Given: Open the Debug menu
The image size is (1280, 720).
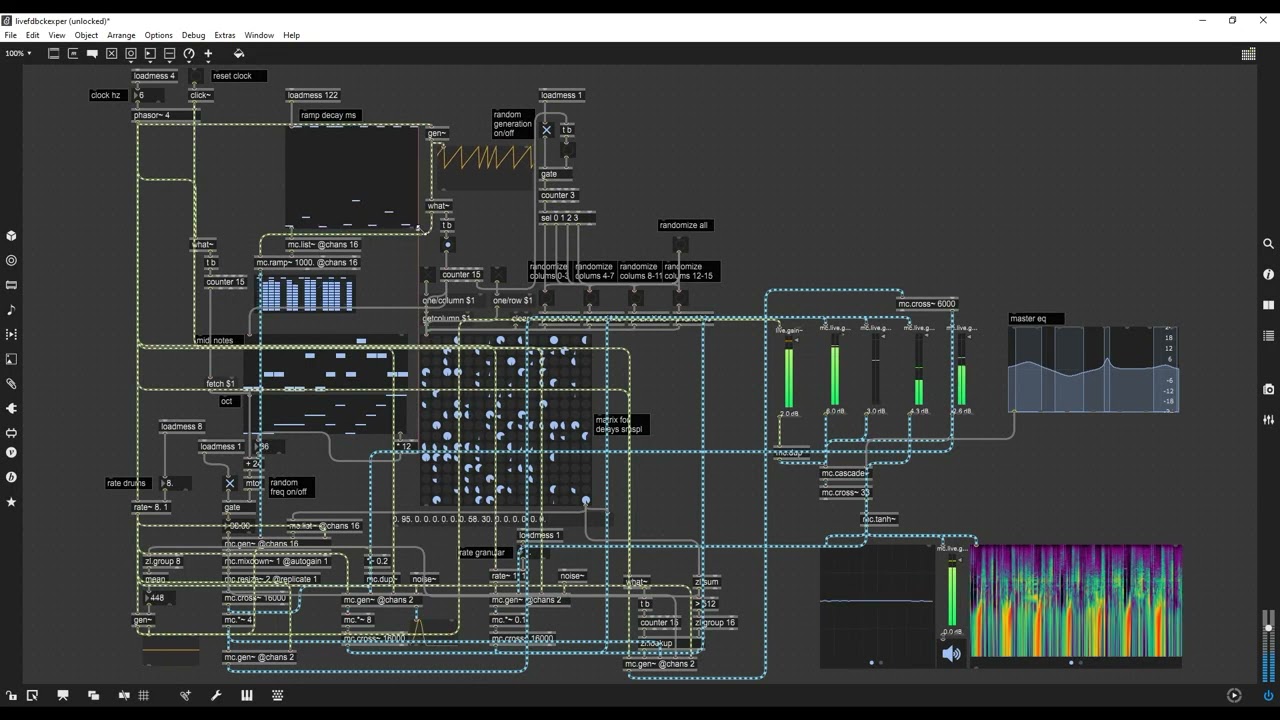Looking at the screenshot, I should tap(193, 35).
